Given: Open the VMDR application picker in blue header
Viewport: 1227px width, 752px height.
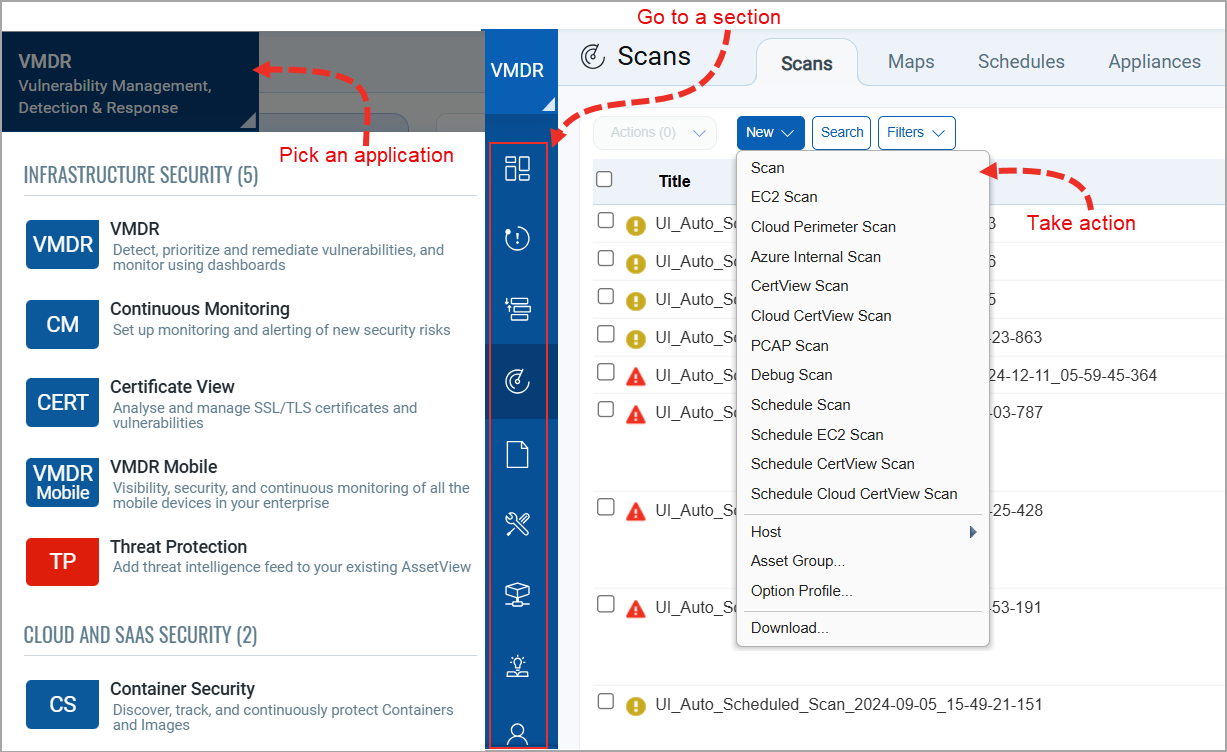Looking at the screenshot, I should coord(522,72).
